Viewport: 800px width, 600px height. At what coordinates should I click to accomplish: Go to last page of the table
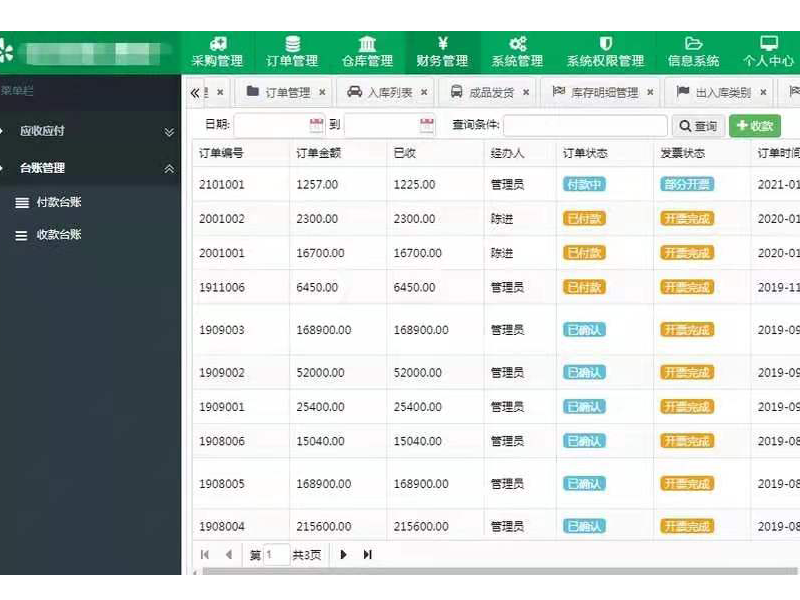pos(367,555)
